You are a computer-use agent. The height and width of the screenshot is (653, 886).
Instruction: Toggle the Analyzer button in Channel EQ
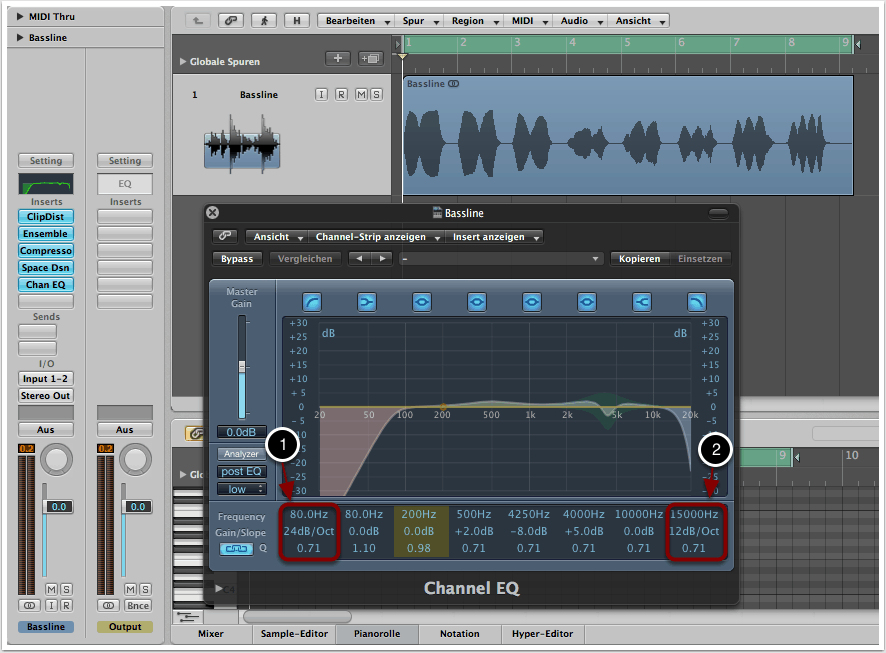click(241, 453)
